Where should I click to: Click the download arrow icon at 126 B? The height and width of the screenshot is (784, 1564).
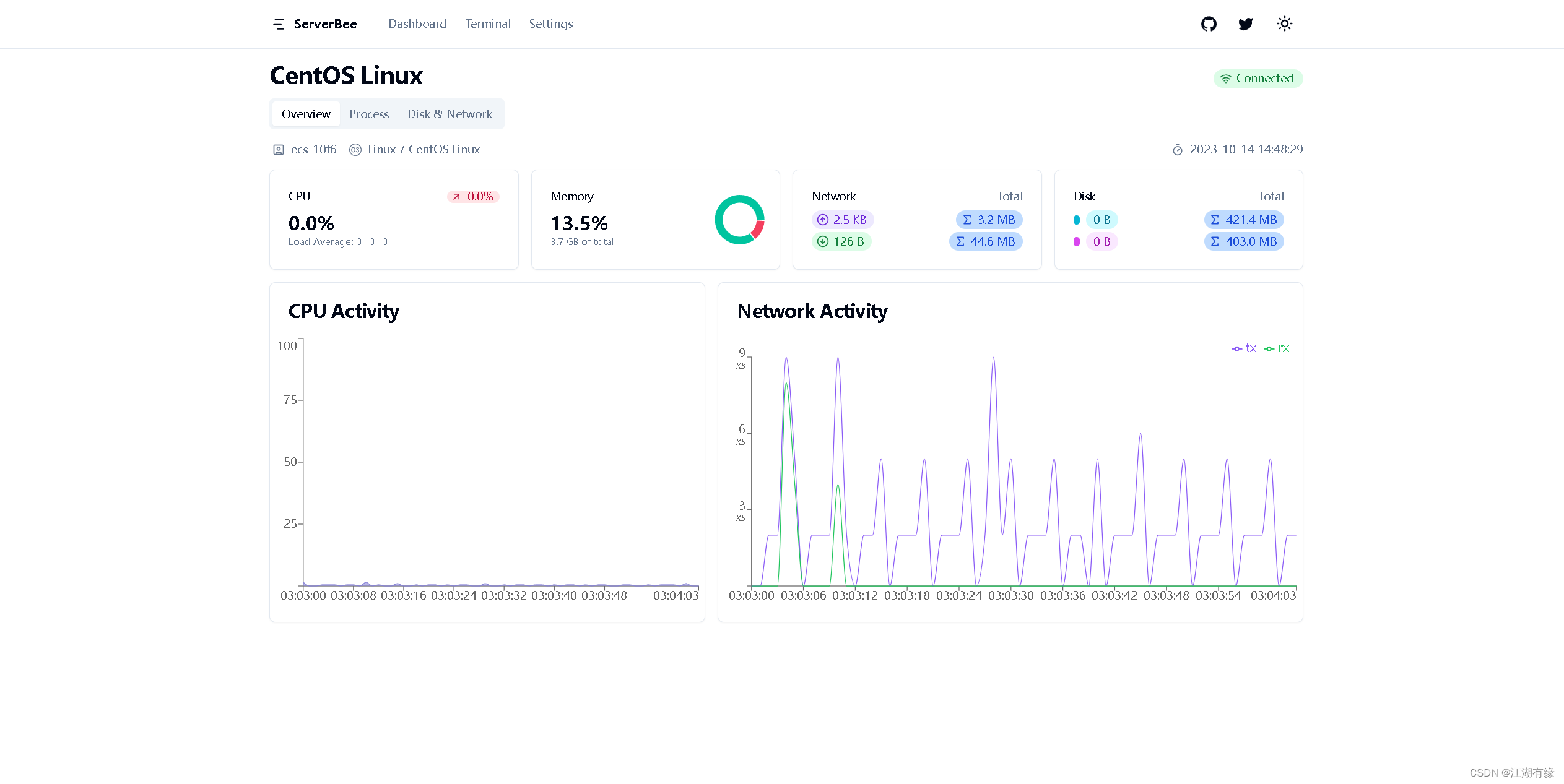pos(823,241)
